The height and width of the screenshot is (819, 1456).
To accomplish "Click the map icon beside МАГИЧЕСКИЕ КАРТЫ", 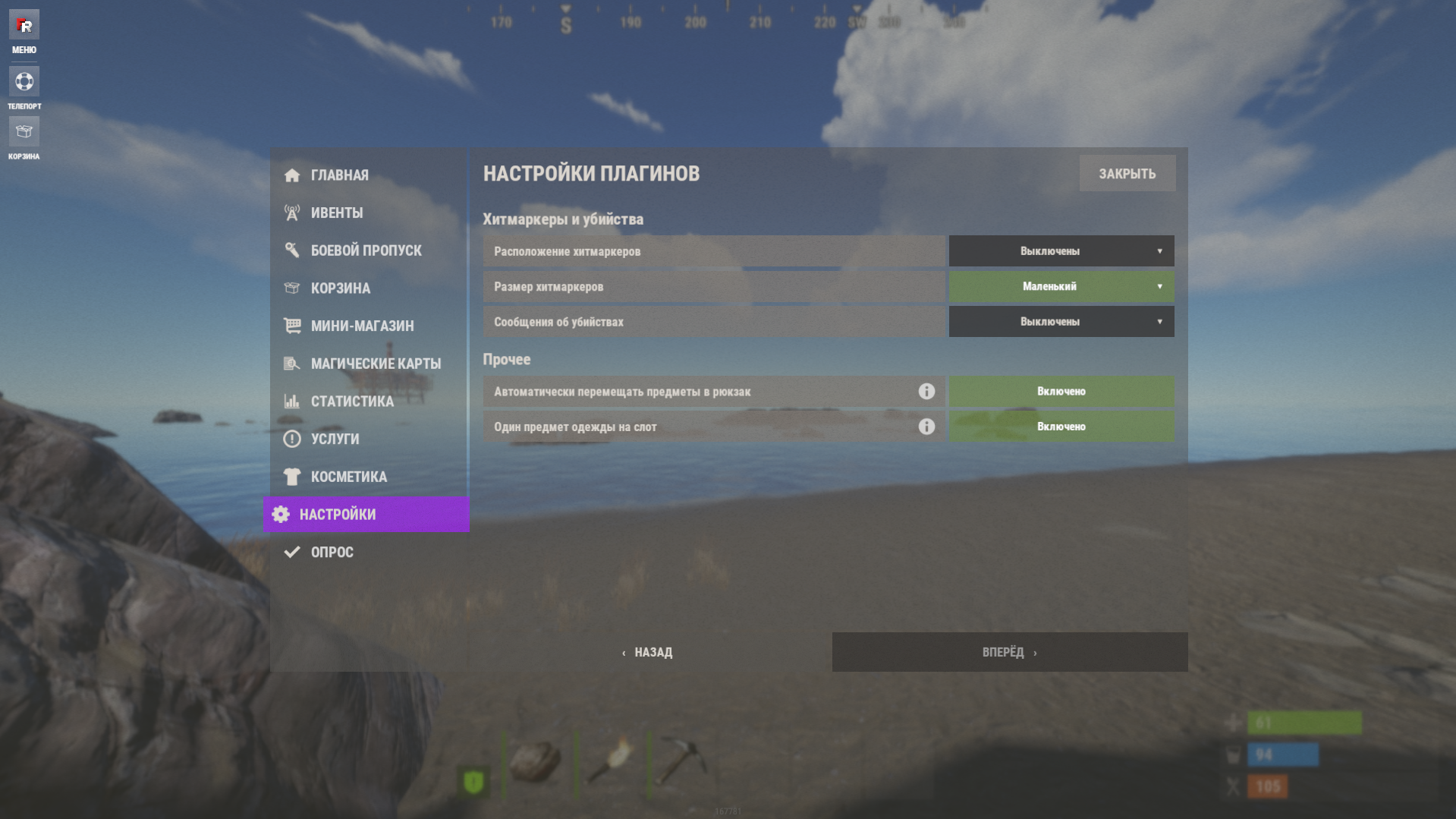I will click(x=292, y=364).
